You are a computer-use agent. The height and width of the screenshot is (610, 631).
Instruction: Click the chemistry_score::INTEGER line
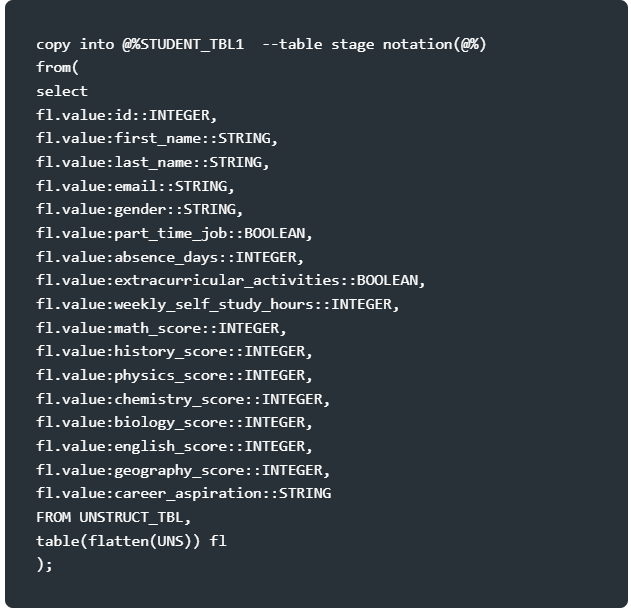pos(183,399)
